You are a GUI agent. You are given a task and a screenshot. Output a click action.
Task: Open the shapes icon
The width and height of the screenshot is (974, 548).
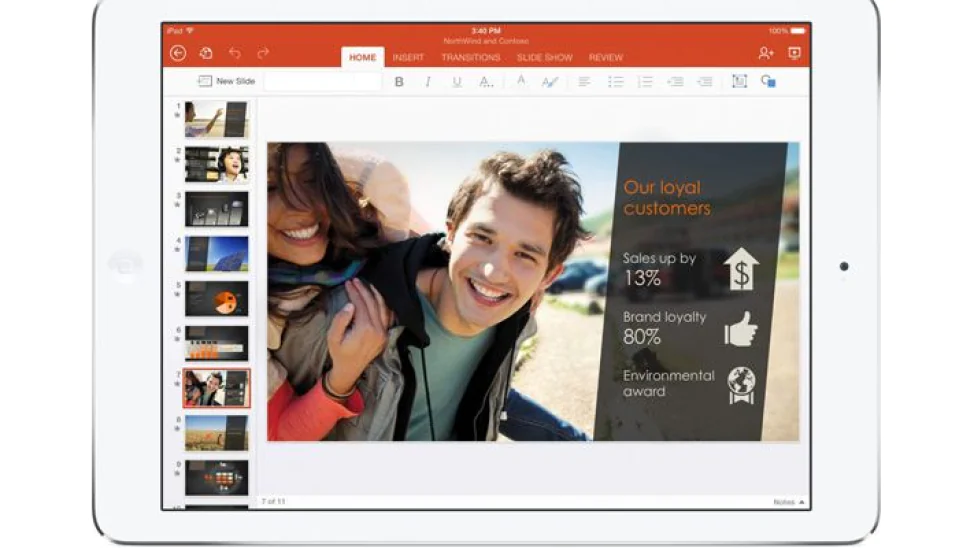(x=768, y=81)
